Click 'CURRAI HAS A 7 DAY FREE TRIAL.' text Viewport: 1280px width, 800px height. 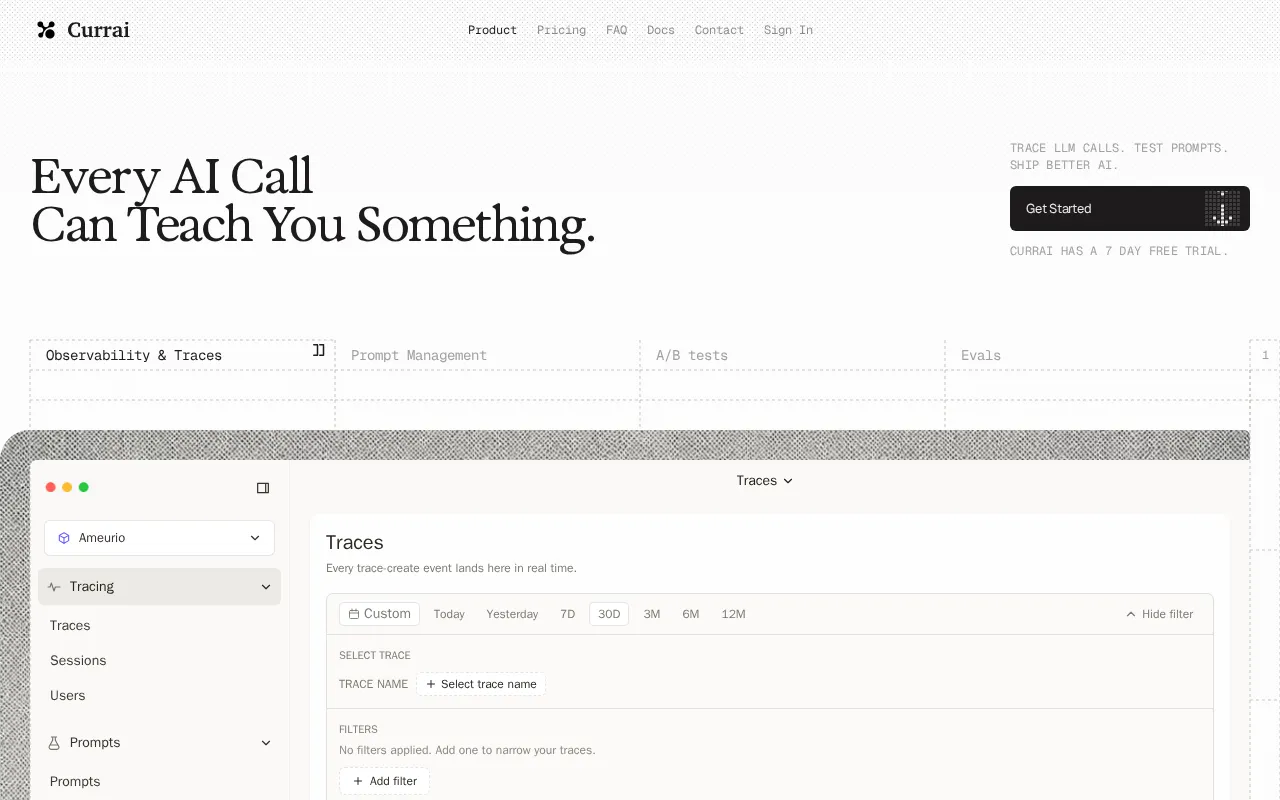[1119, 251]
